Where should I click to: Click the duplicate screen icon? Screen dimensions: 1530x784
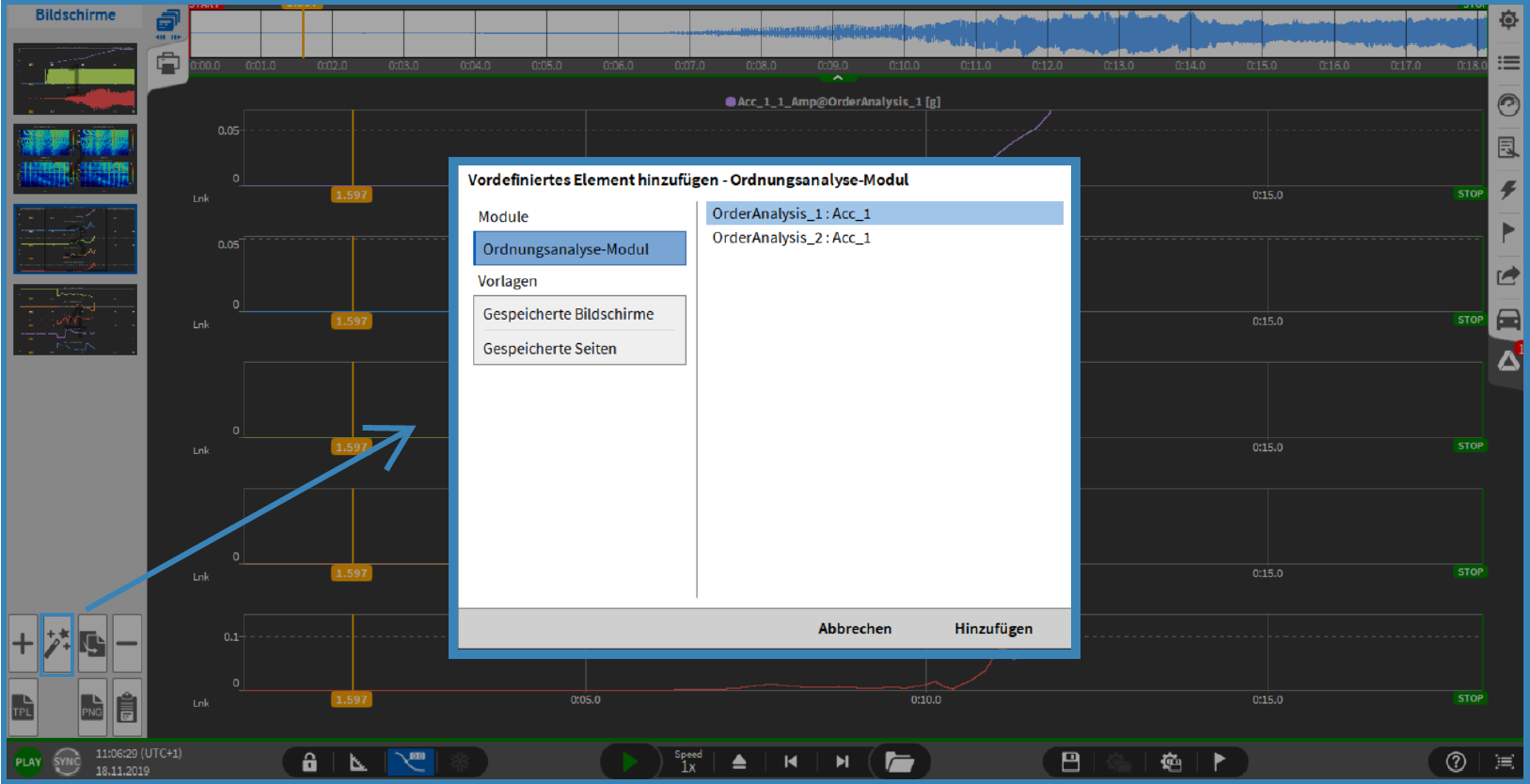(92, 644)
